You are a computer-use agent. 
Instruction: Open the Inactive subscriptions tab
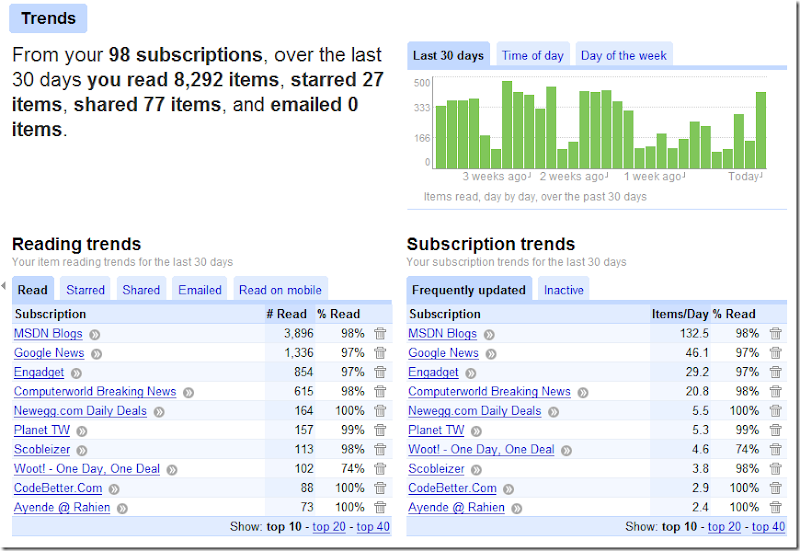pyautogui.click(x=563, y=290)
